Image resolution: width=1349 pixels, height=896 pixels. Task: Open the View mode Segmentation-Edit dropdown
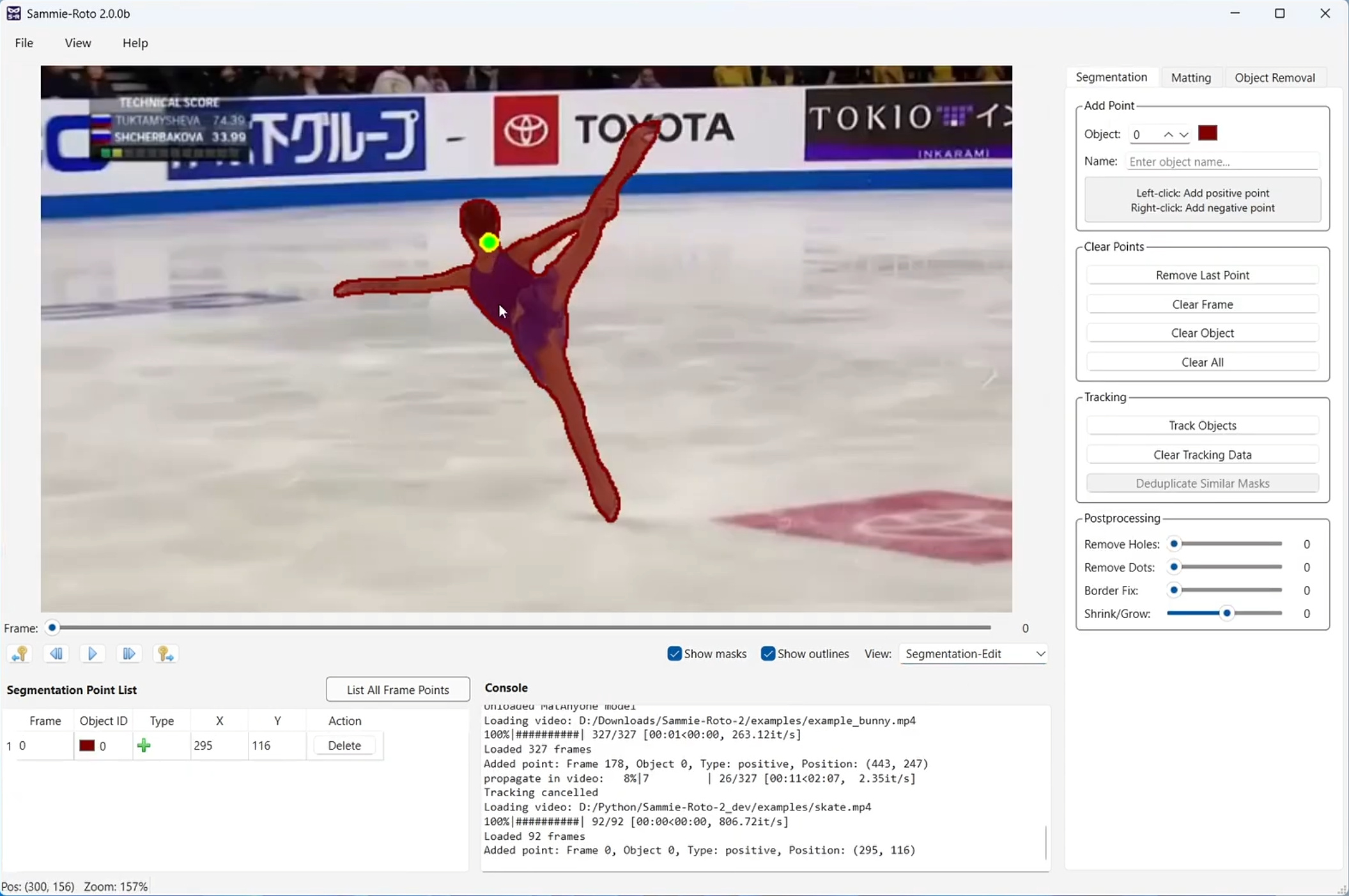point(973,654)
